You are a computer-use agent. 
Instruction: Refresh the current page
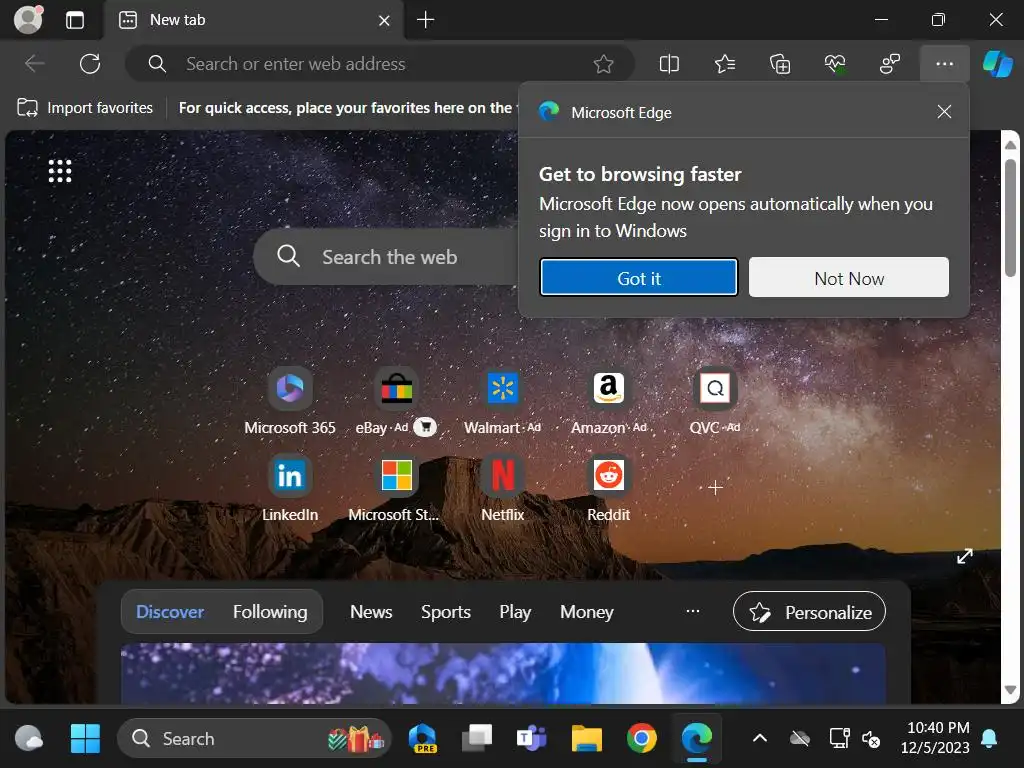pos(90,63)
